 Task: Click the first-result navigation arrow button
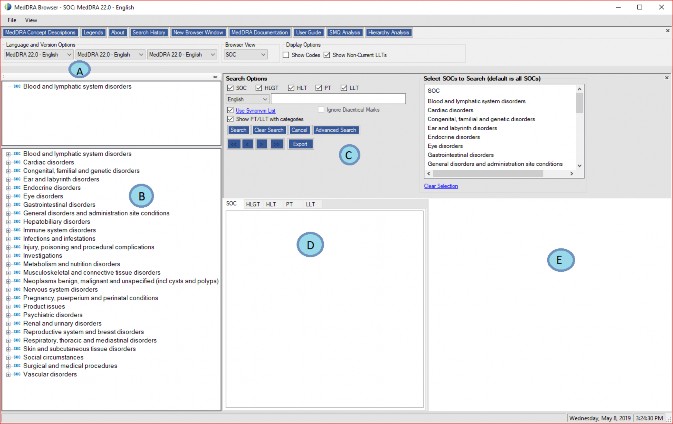click(x=235, y=144)
